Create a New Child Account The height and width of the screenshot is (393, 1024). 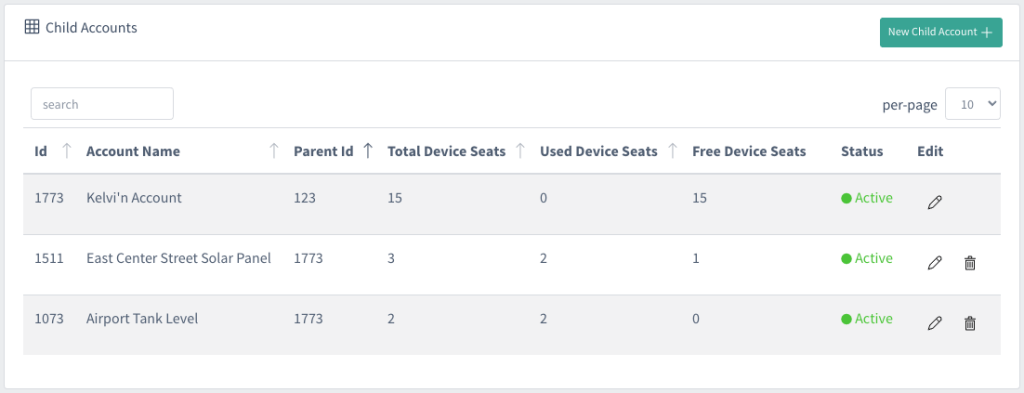[940, 32]
